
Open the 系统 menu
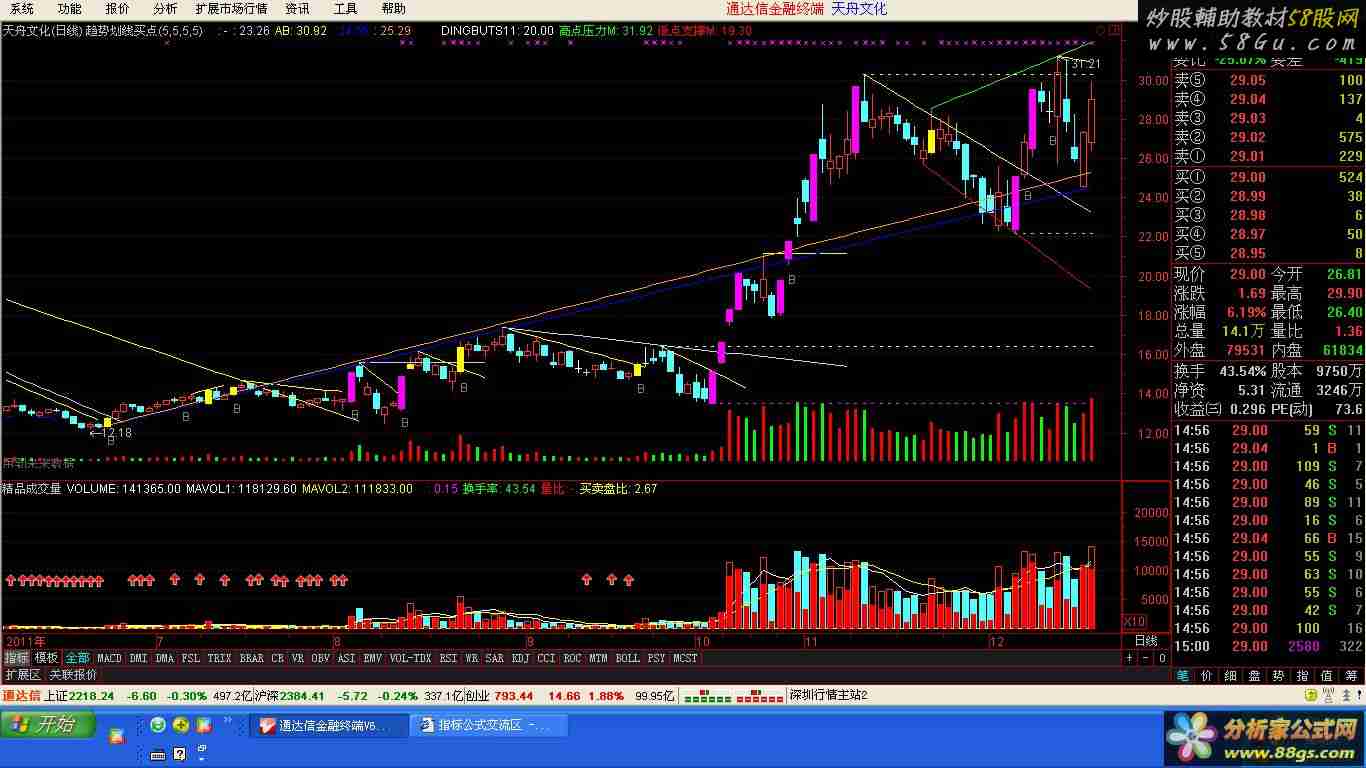coord(22,9)
